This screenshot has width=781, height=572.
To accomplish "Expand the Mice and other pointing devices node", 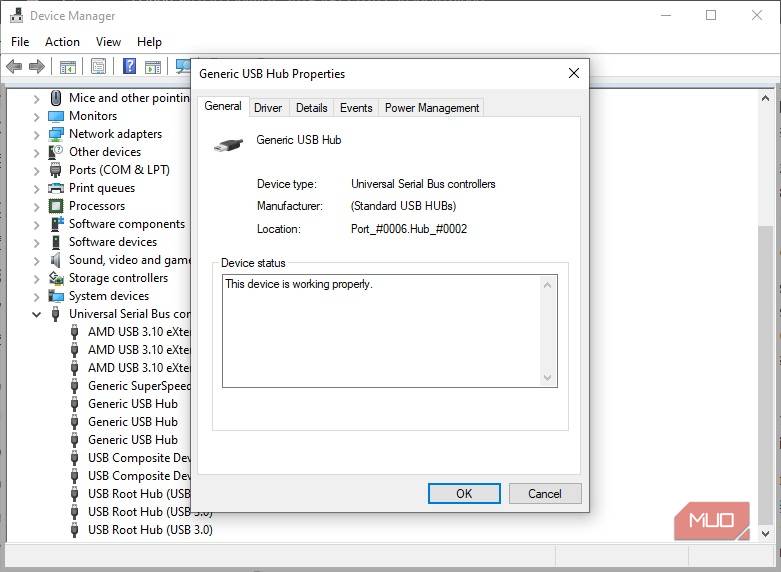I will click(x=36, y=99).
